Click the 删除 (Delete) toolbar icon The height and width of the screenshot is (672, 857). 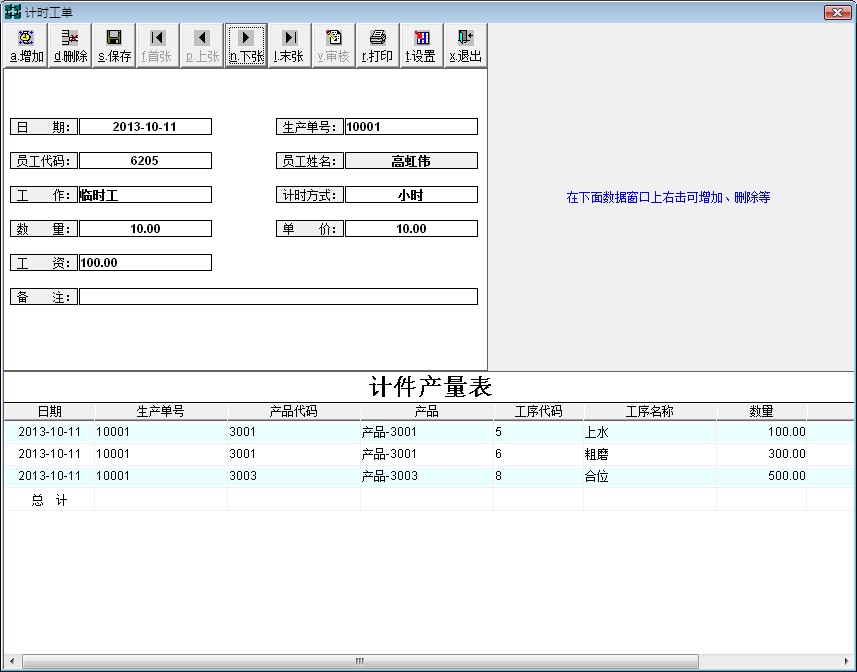pyautogui.click(x=70, y=46)
